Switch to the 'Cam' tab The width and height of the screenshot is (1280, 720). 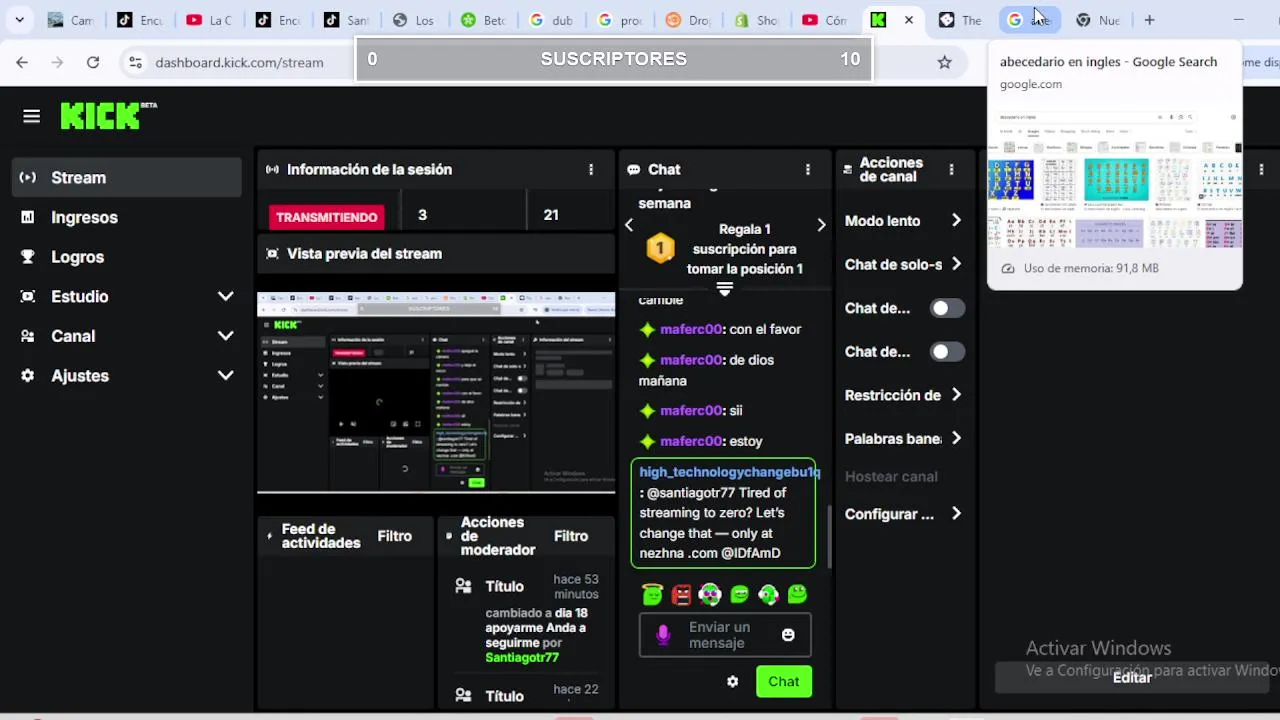70,20
